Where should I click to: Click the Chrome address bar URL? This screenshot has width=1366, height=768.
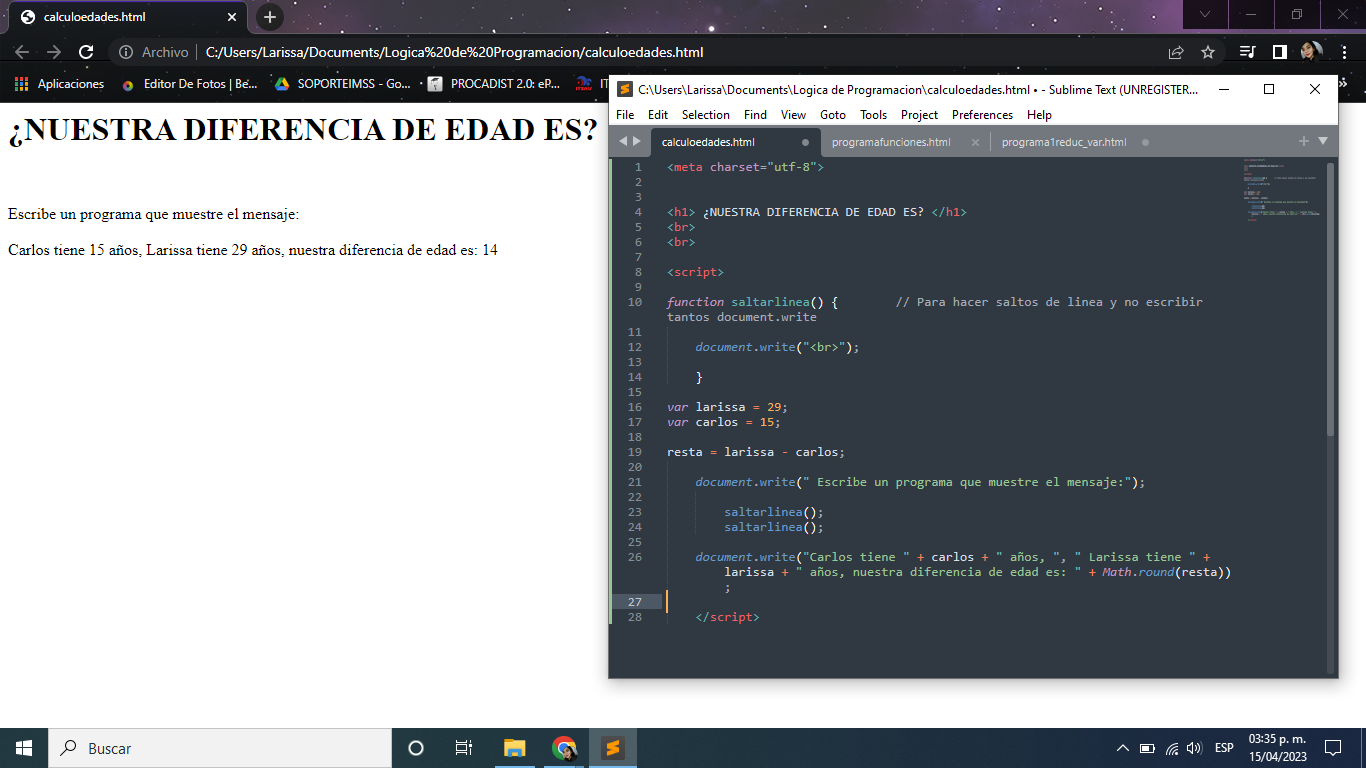454,52
